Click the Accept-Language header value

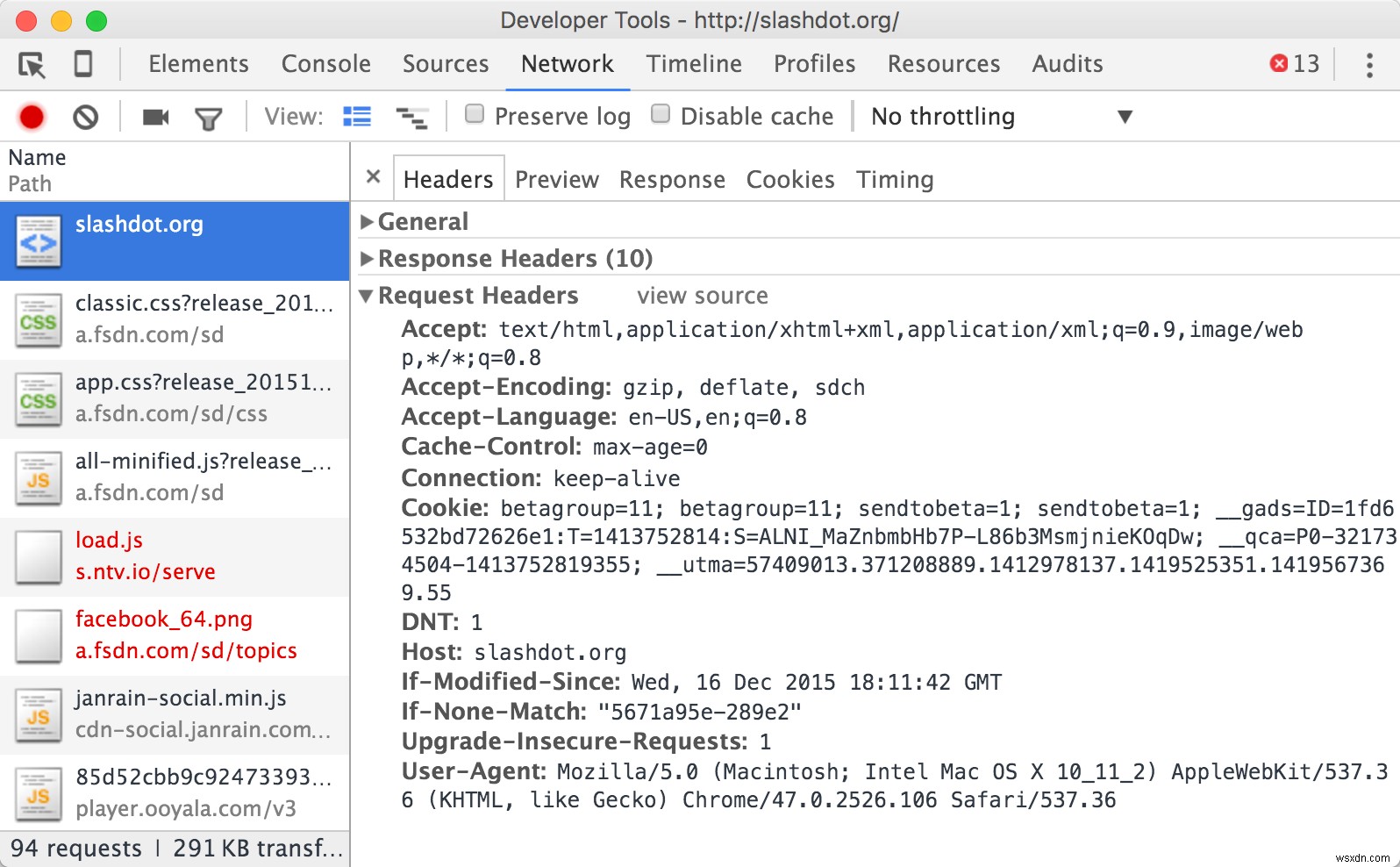click(x=718, y=417)
